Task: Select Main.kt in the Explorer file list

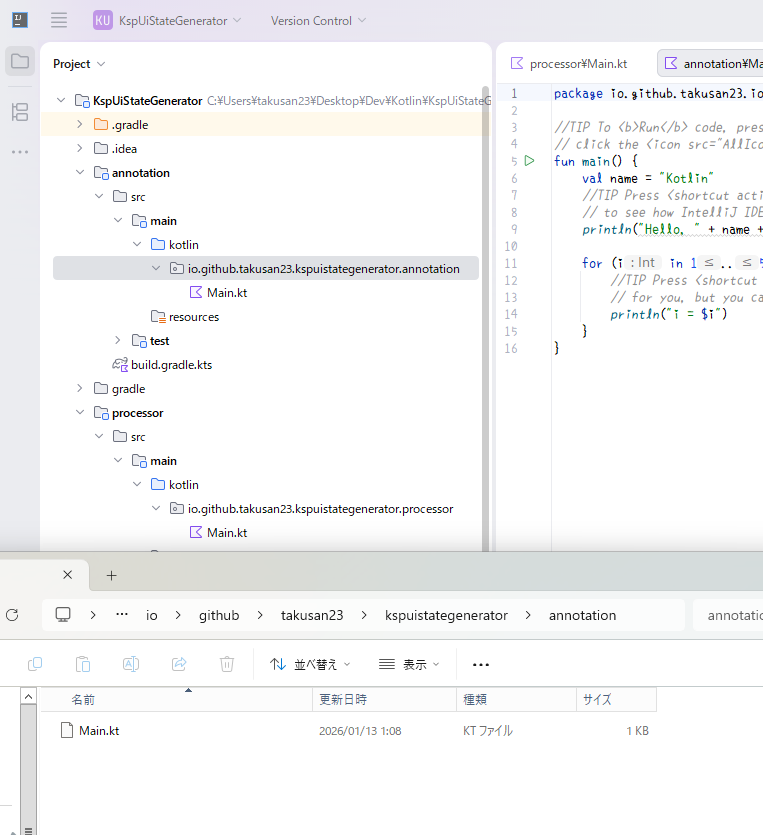Action: pos(99,731)
